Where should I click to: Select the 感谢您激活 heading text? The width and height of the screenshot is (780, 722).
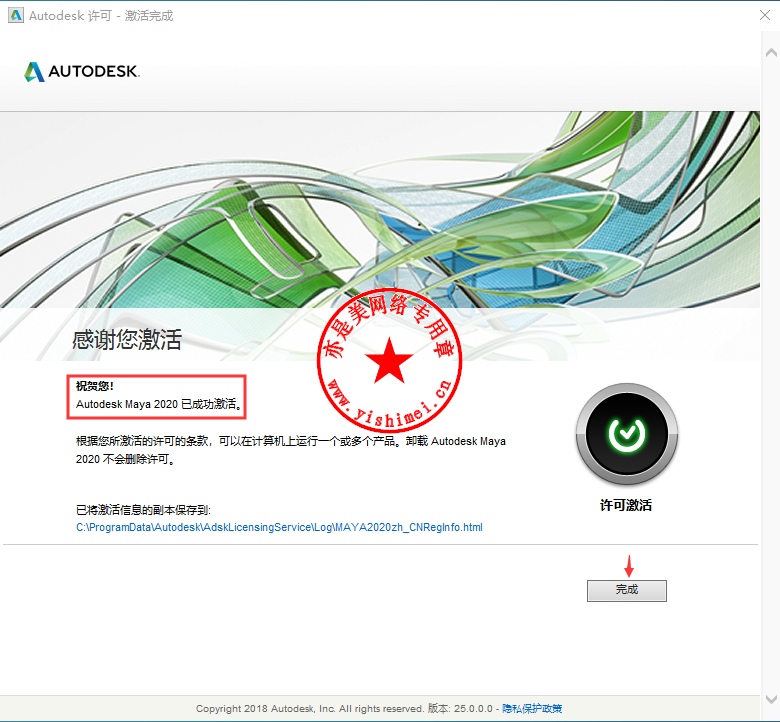(127, 339)
